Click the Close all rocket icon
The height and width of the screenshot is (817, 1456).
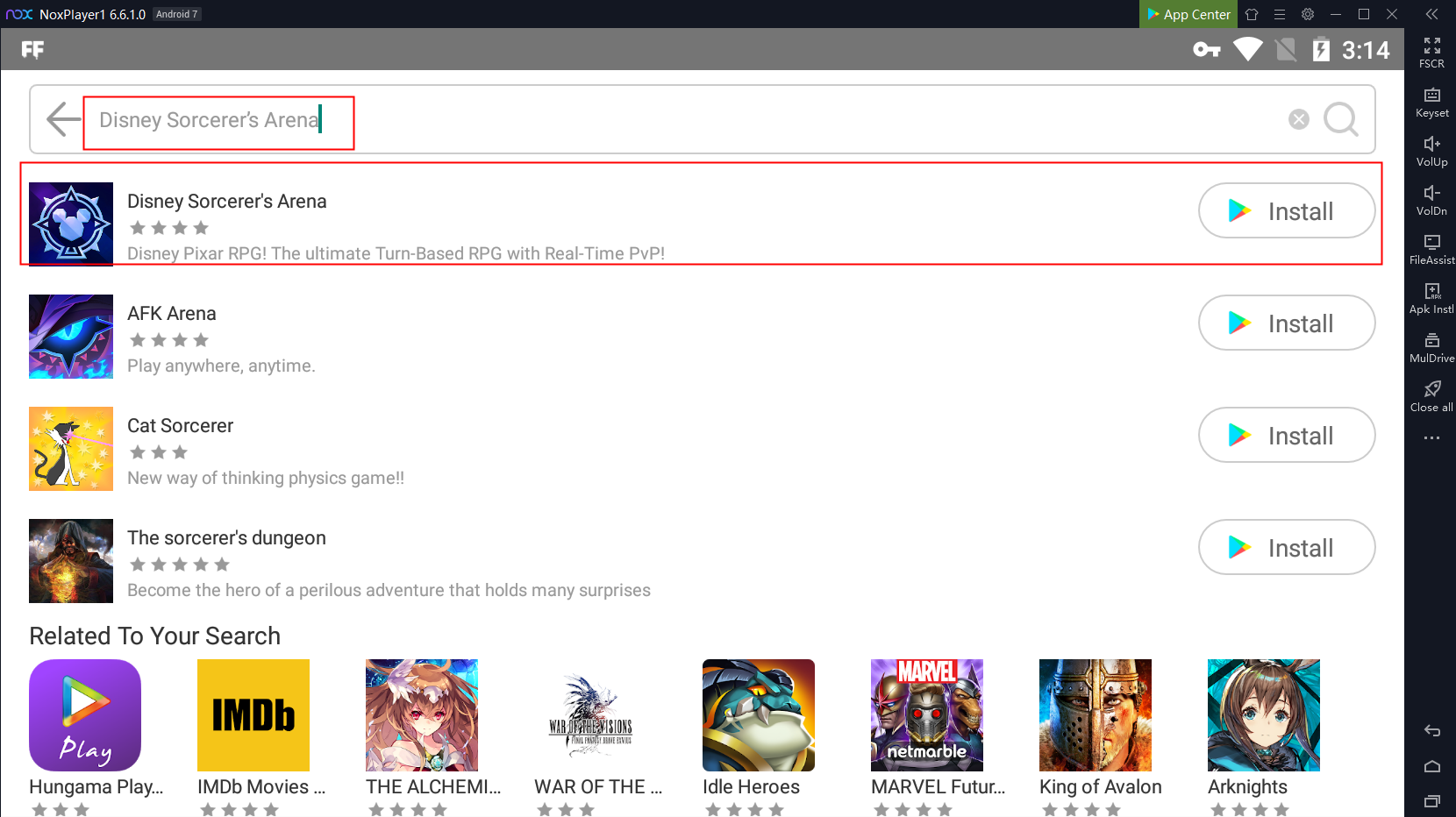1431,395
